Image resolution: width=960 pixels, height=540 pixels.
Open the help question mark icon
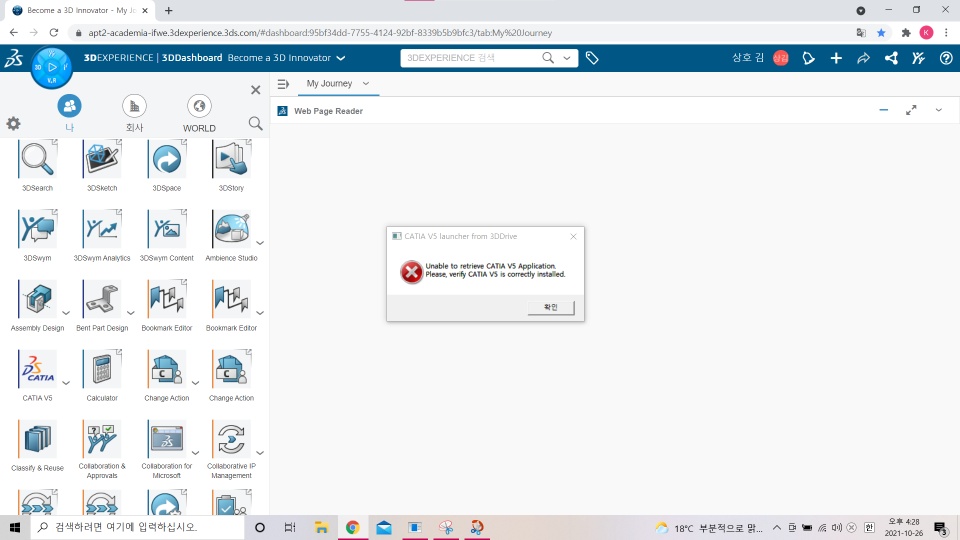pos(946,58)
